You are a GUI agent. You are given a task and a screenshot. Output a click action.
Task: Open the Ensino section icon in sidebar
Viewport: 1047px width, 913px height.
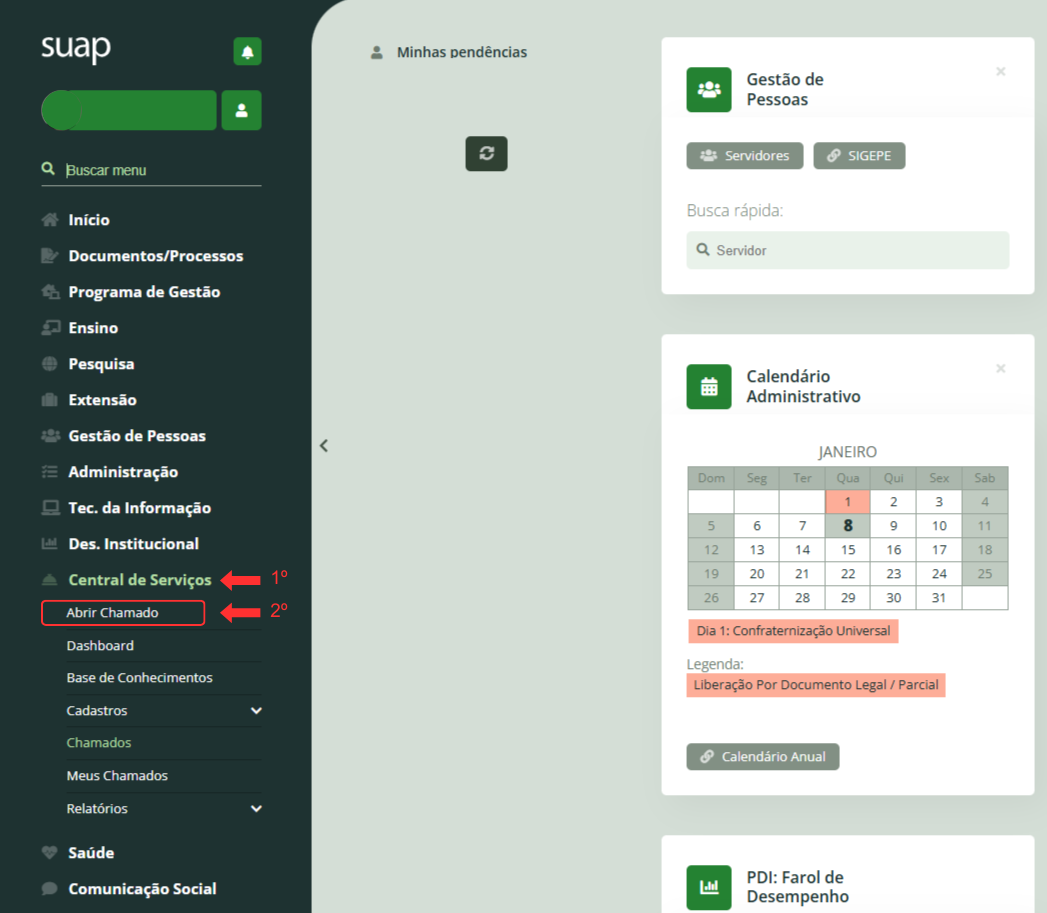tap(48, 327)
